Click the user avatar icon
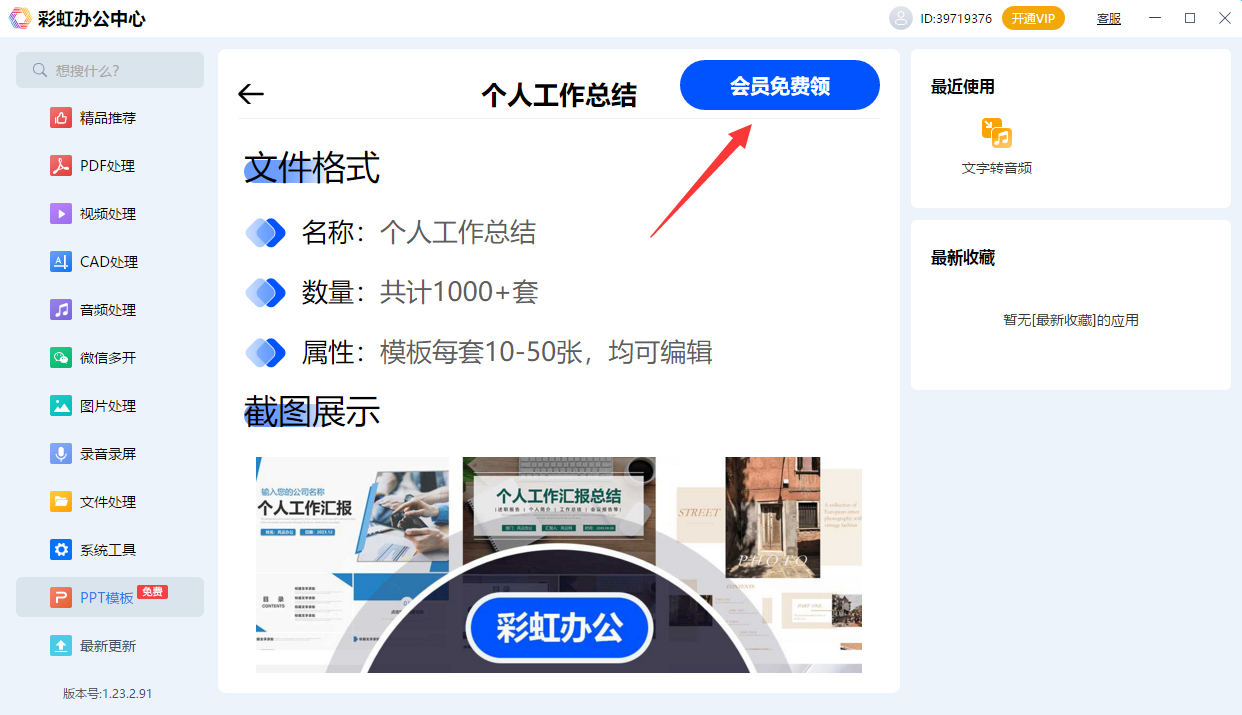 coord(901,18)
